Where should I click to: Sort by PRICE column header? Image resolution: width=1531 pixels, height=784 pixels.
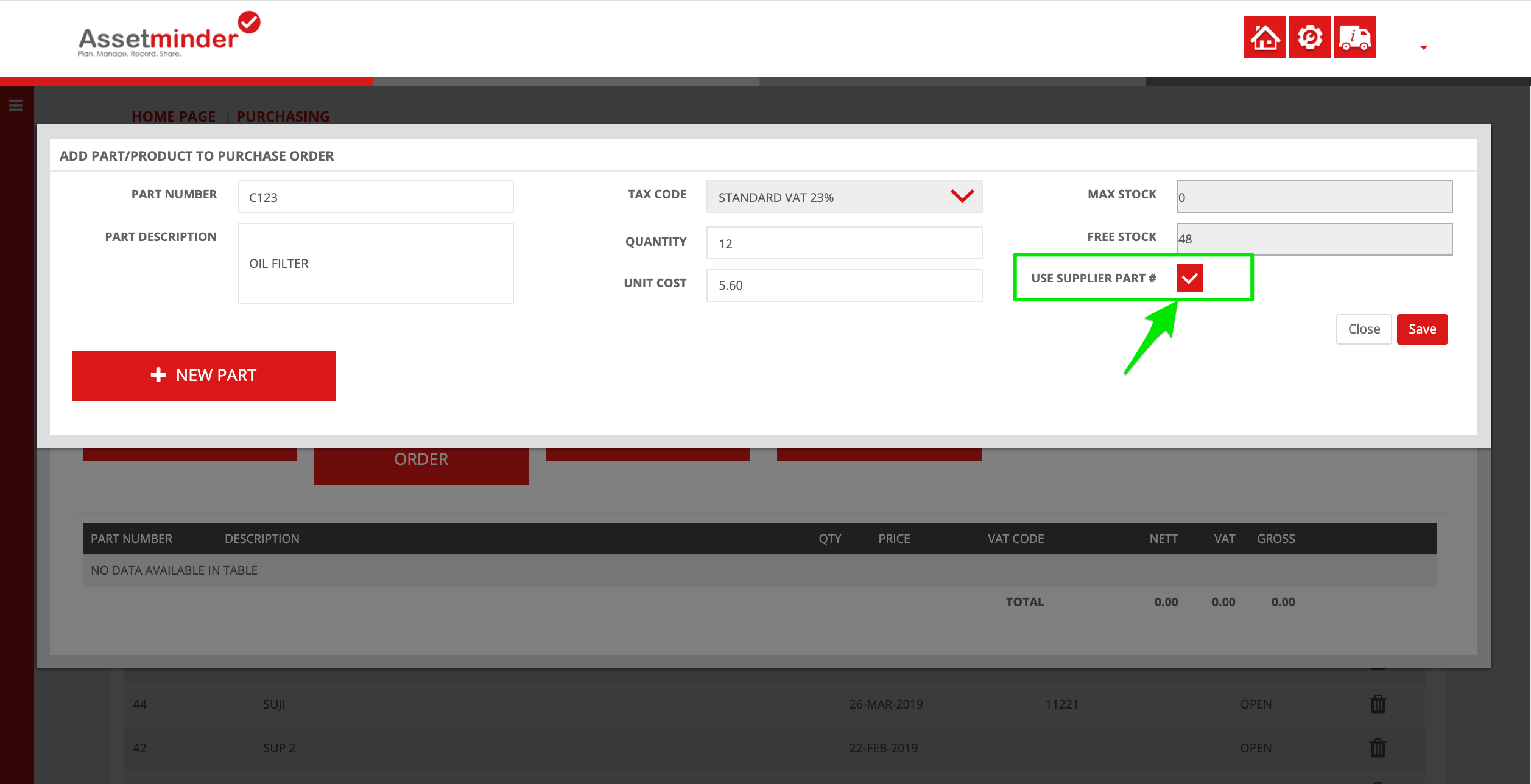(x=894, y=539)
